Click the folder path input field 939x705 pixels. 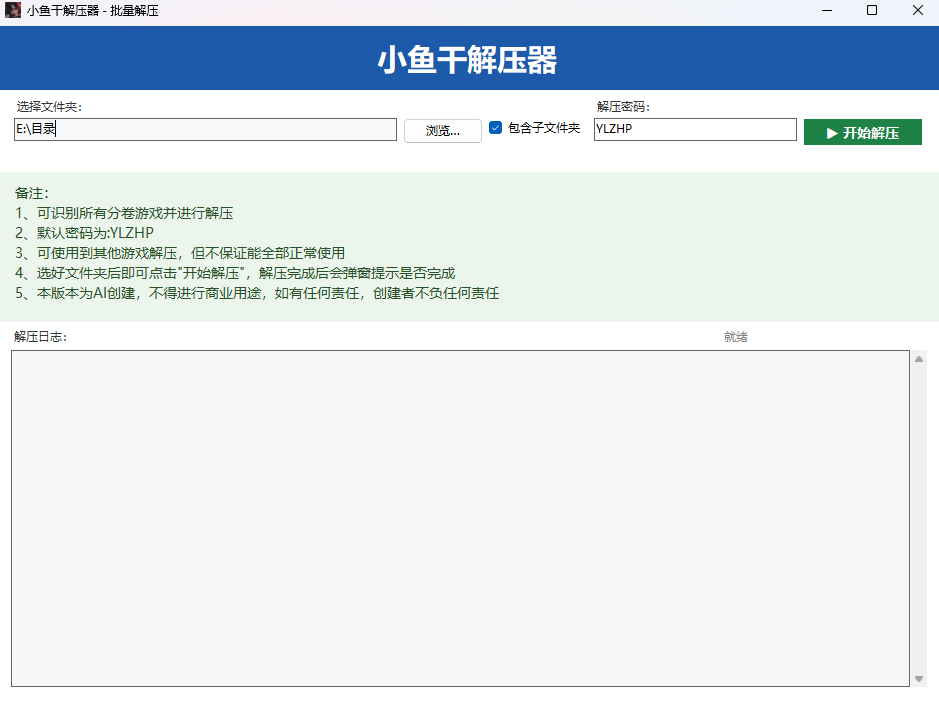[x=205, y=129]
